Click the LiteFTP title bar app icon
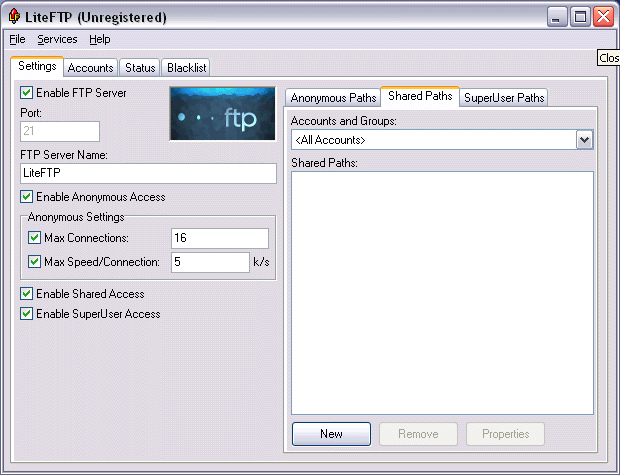Viewport: 620px width, 475px height. click(x=14, y=17)
